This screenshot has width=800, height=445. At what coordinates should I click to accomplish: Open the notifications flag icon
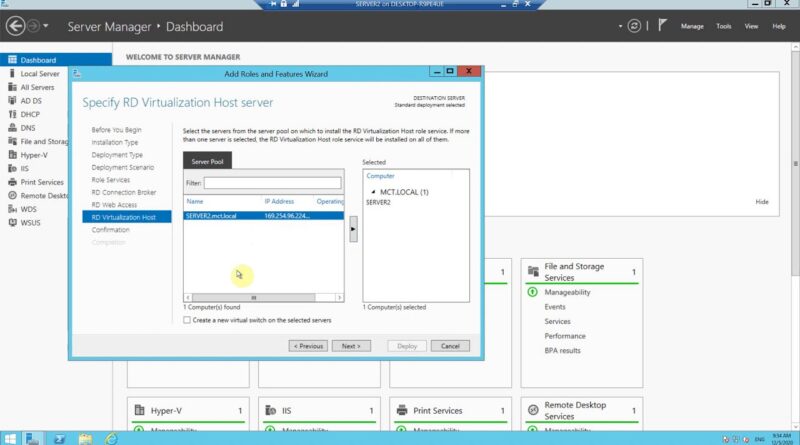tap(662, 26)
